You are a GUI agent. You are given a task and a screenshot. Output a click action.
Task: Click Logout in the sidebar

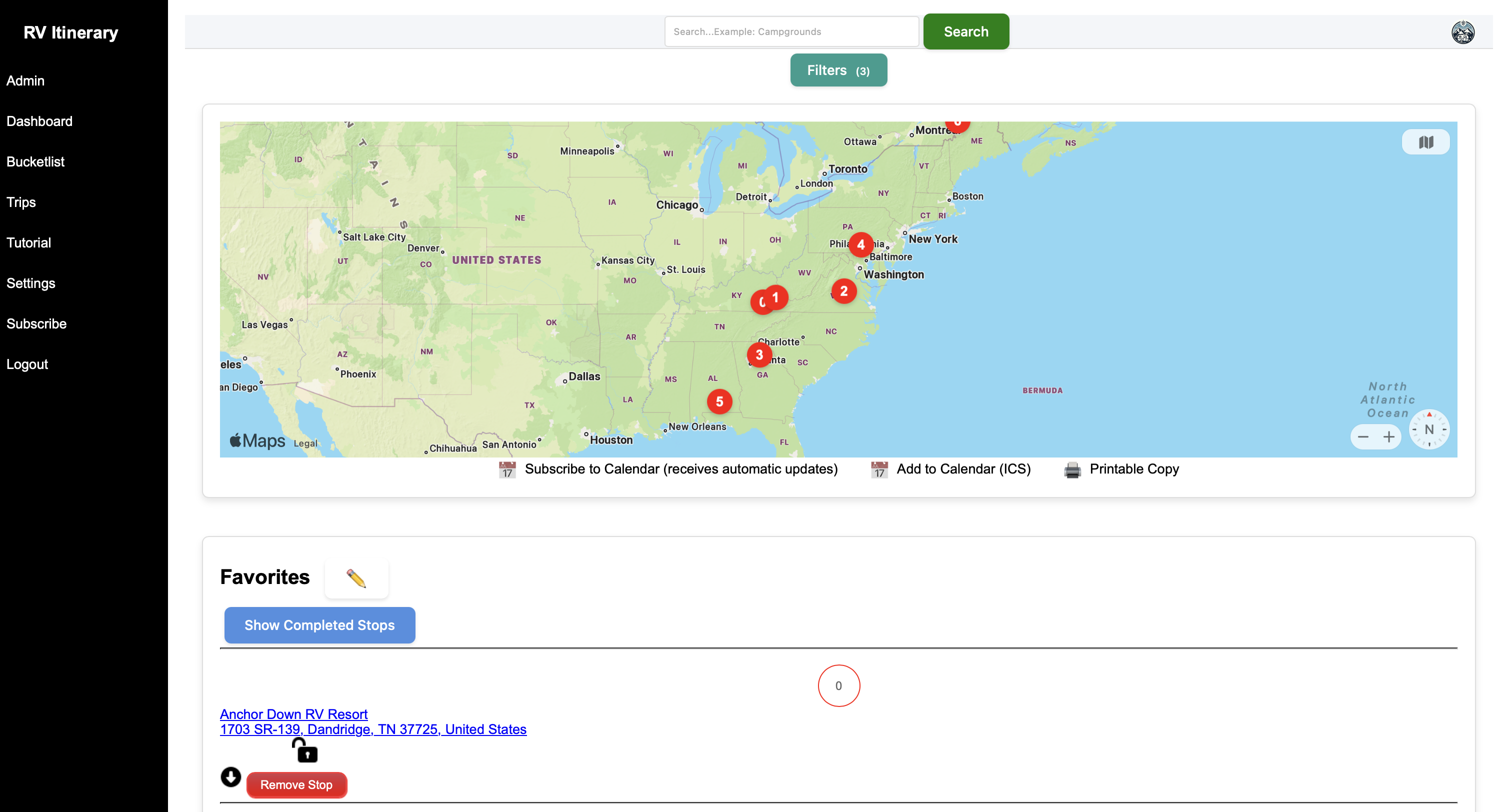27,363
